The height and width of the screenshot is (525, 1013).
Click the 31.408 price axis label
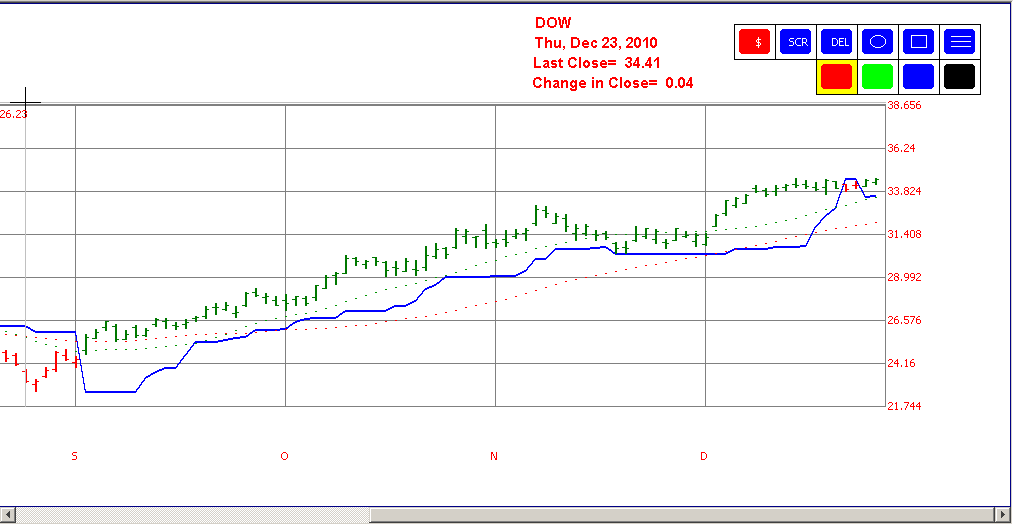(904, 234)
